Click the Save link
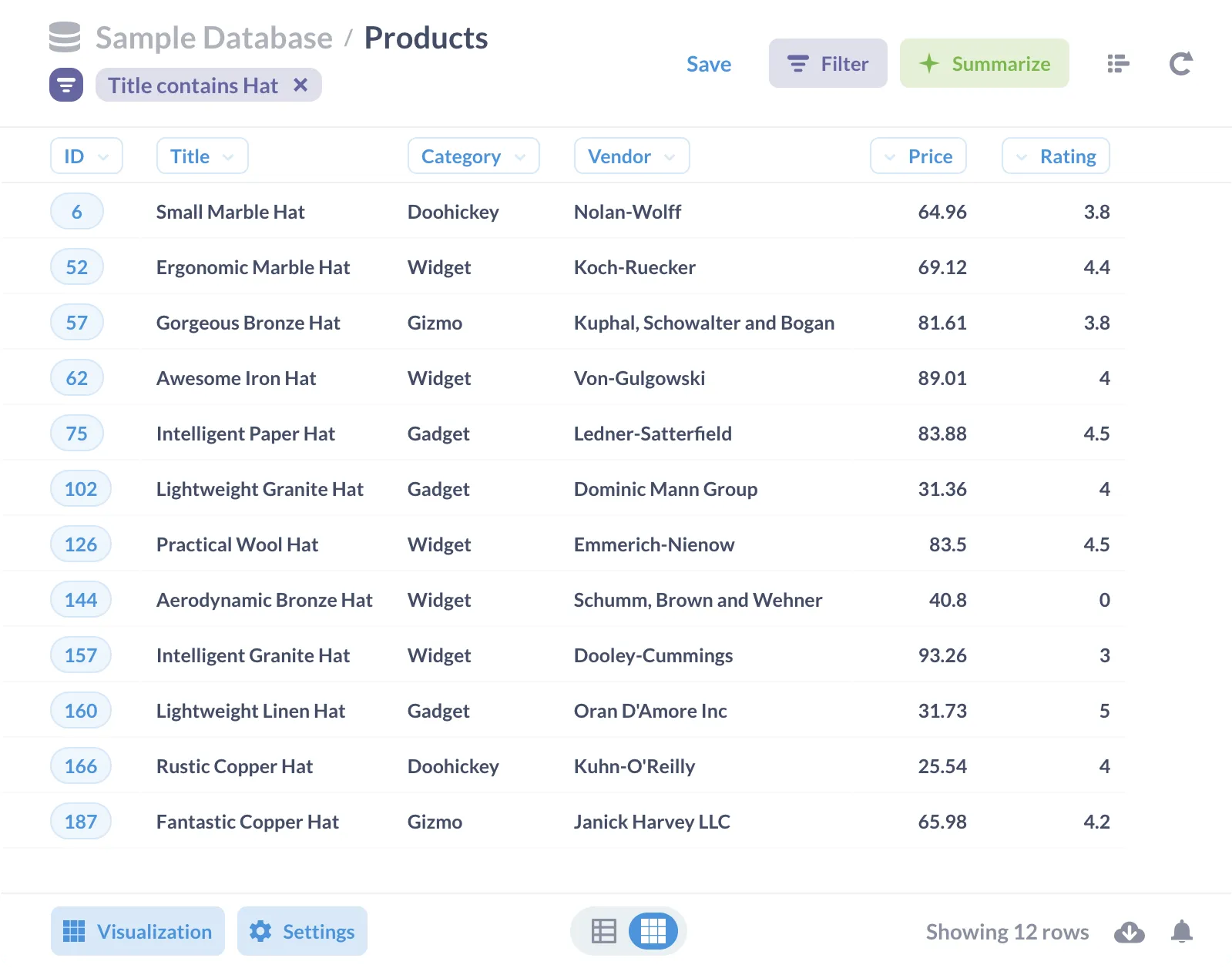Screen dimensions: 1232x968 (708, 64)
